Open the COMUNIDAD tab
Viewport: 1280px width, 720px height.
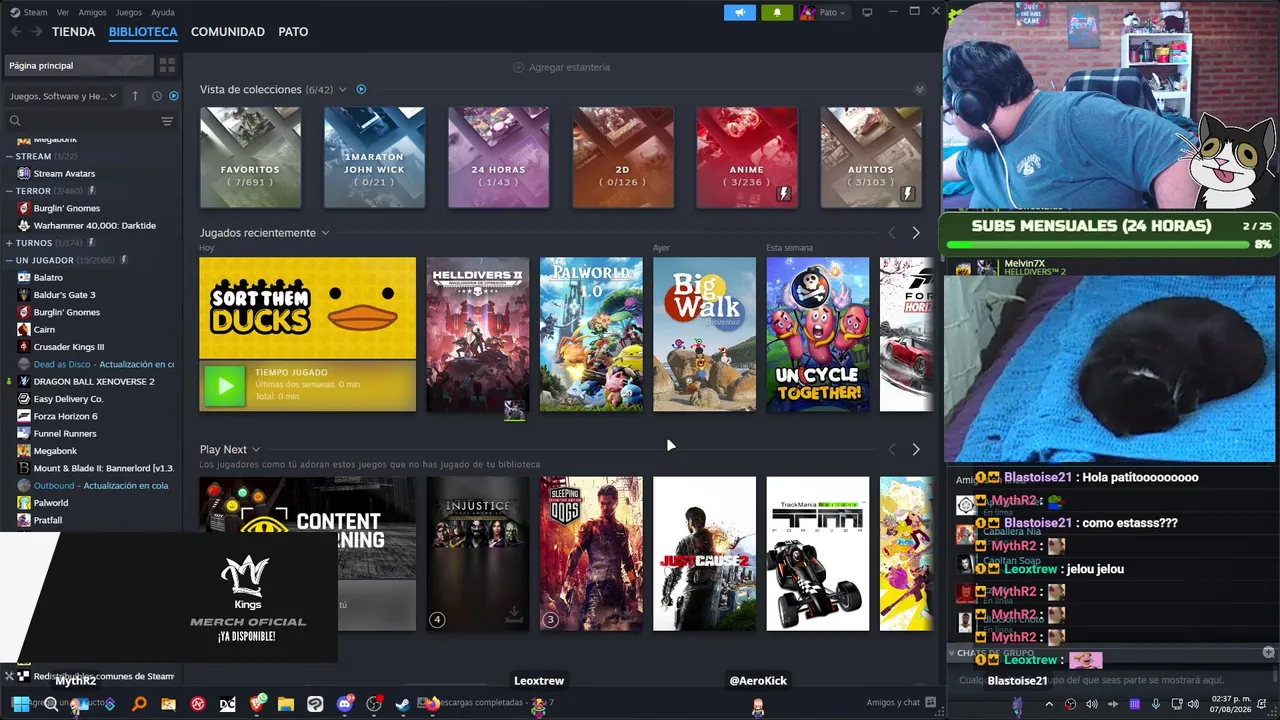[x=228, y=32]
